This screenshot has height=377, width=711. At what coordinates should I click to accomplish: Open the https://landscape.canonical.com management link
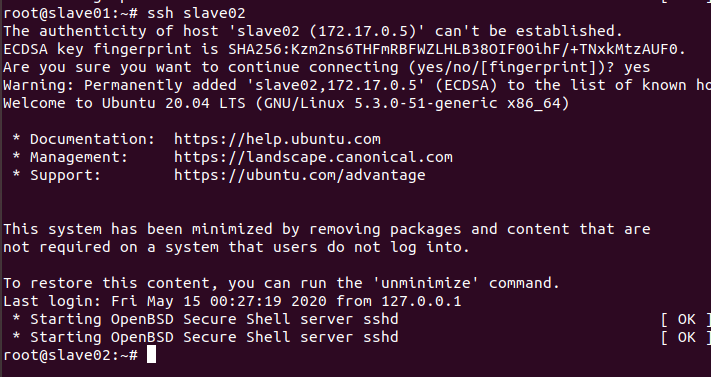(x=313, y=157)
